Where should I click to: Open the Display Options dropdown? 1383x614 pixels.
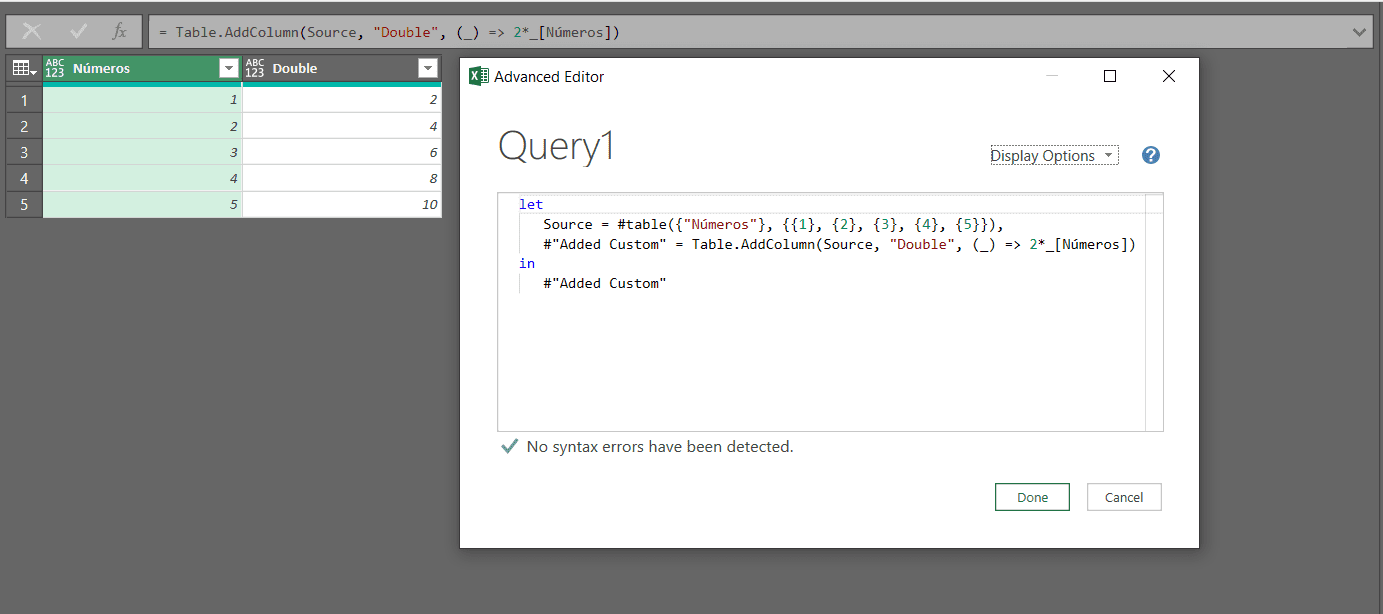(1053, 155)
